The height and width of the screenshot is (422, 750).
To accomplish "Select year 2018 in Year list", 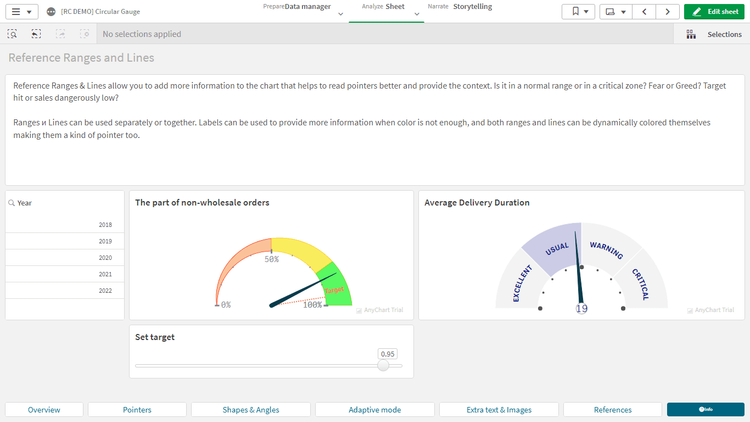I will pos(65,225).
